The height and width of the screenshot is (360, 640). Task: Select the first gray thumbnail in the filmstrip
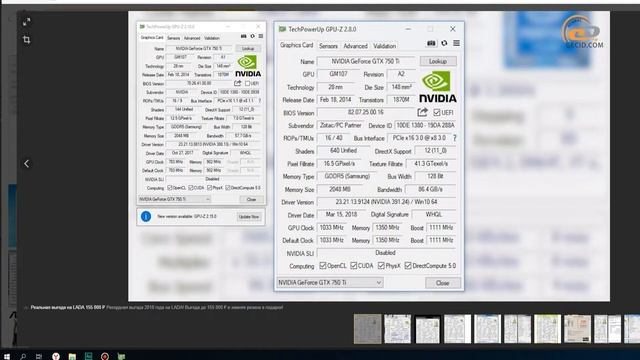368,329
